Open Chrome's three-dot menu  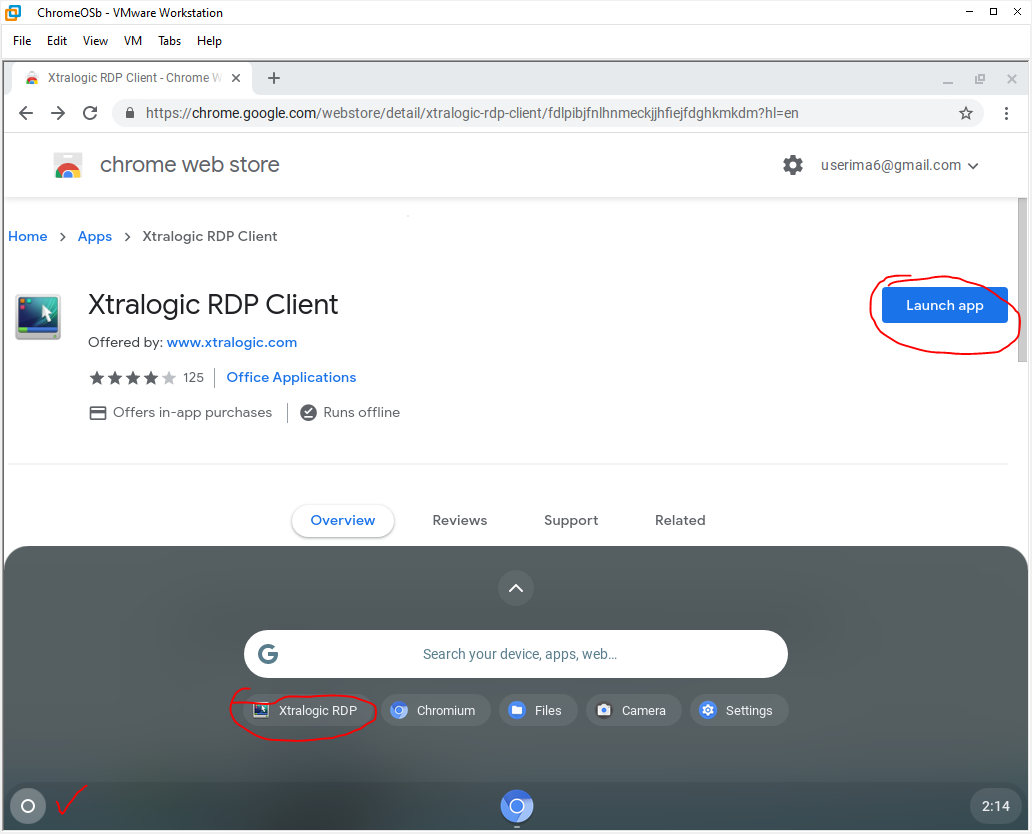click(1006, 113)
